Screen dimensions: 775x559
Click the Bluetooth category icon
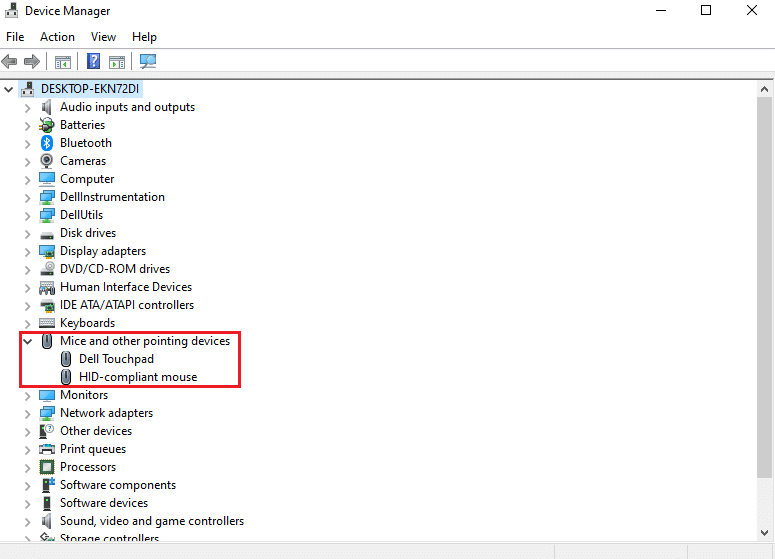coord(47,143)
